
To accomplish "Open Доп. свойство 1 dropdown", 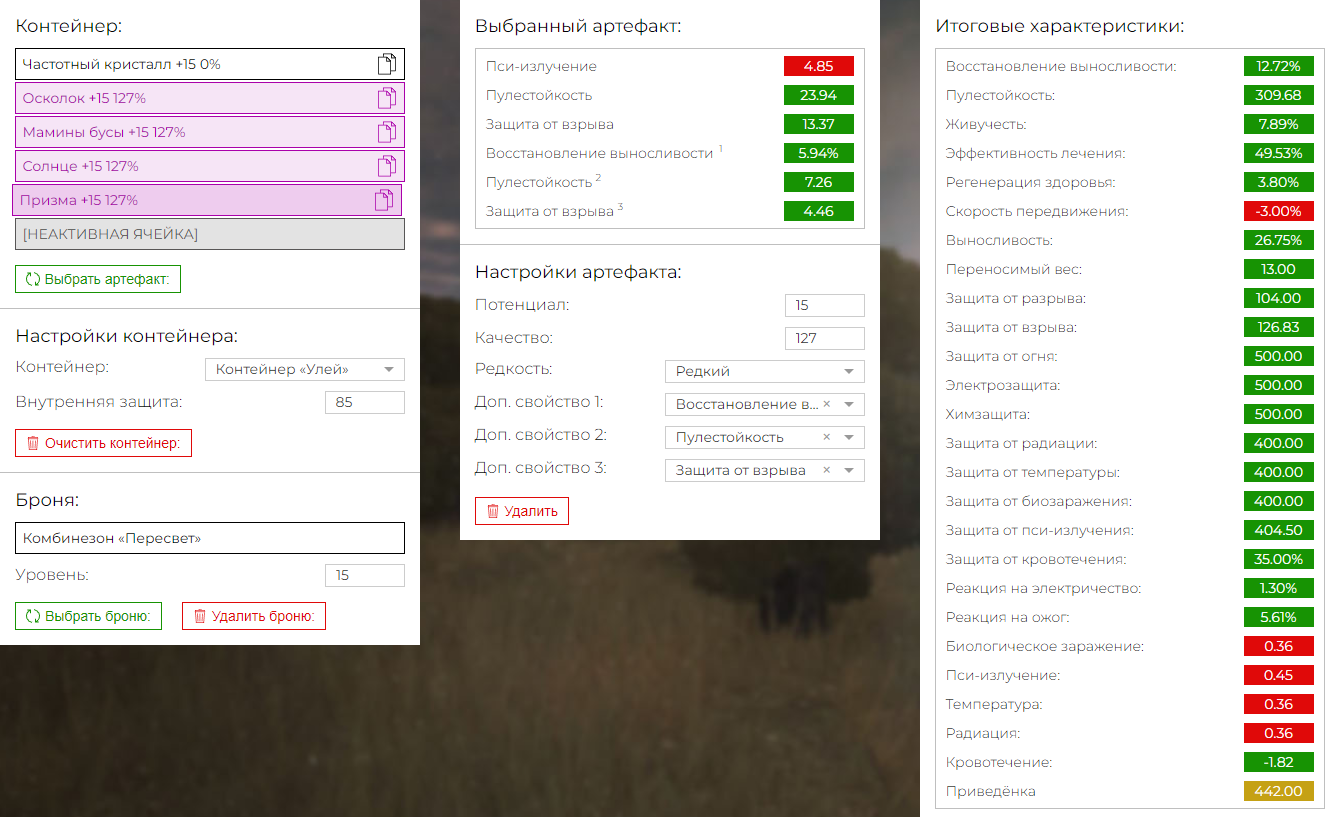I will coord(849,405).
